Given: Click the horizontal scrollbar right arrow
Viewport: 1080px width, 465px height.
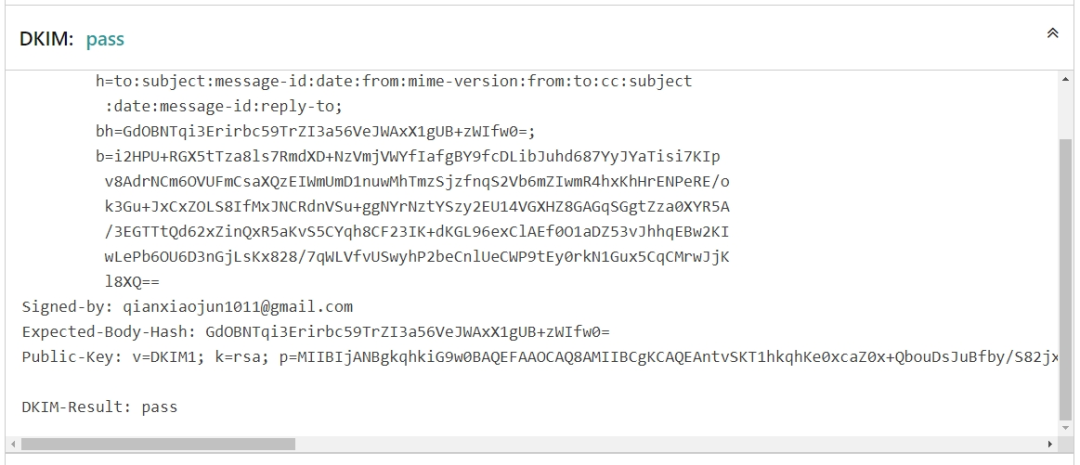Looking at the screenshot, I should (1050, 444).
